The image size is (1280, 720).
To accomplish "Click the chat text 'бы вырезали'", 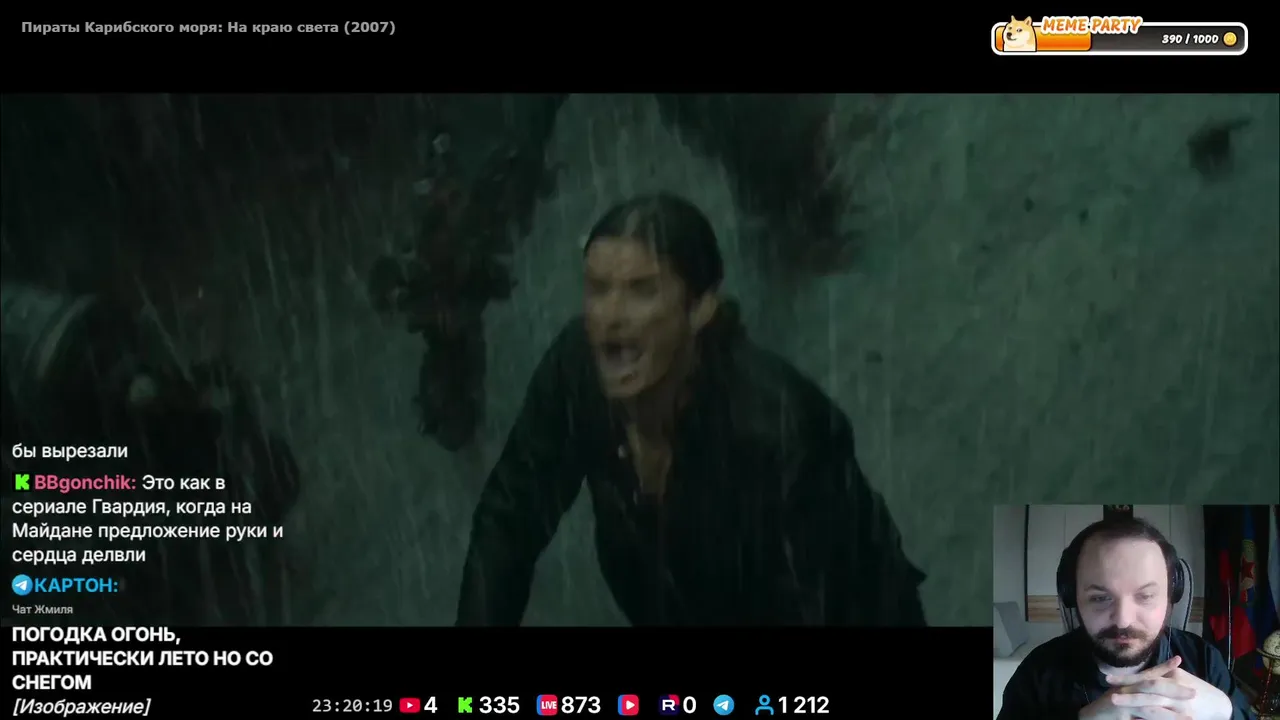I will click(70, 451).
